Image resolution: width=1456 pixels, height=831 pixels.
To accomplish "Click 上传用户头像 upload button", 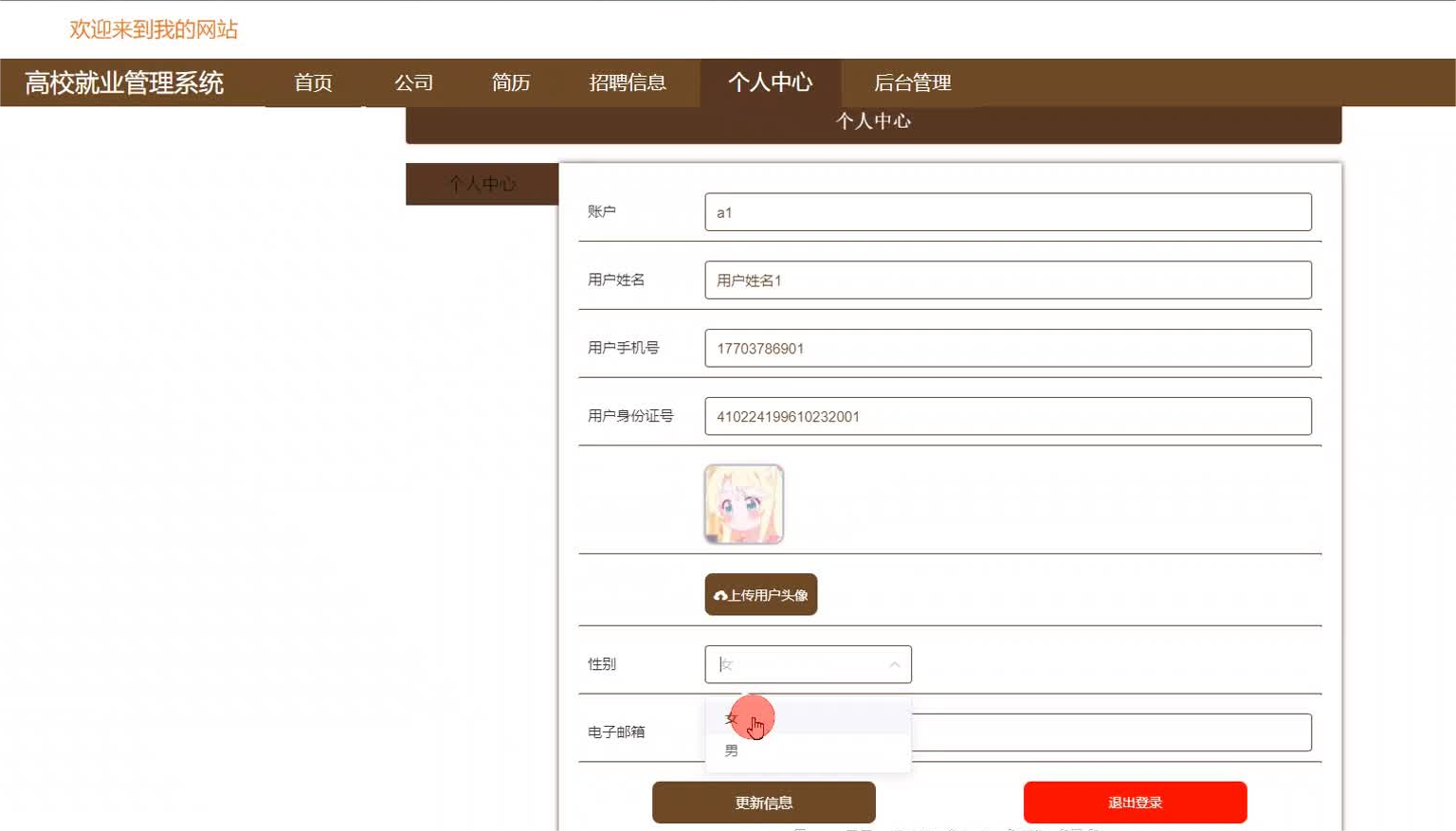I will pyautogui.click(x=761, y=595).
